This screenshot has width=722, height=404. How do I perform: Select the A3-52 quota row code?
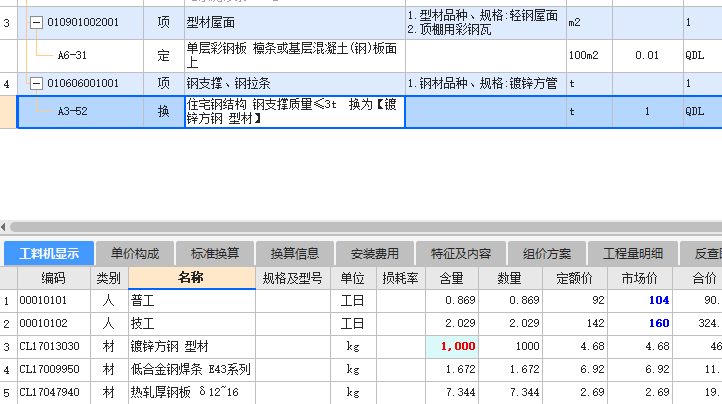pyautogui.click(x=72, y=111)
